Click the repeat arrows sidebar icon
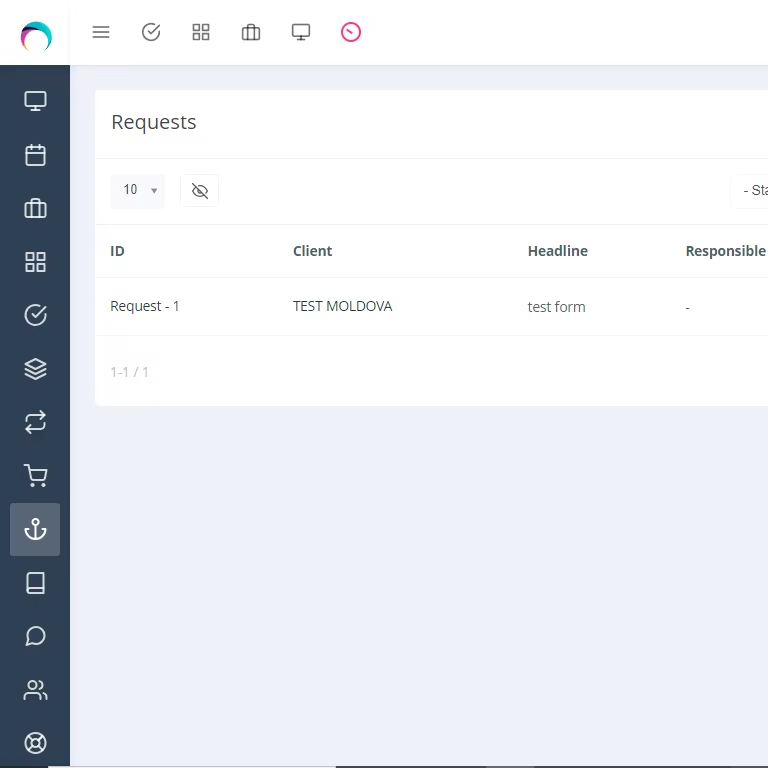The width and height of the screenshot is (768, 768). (x=35, y=422)
